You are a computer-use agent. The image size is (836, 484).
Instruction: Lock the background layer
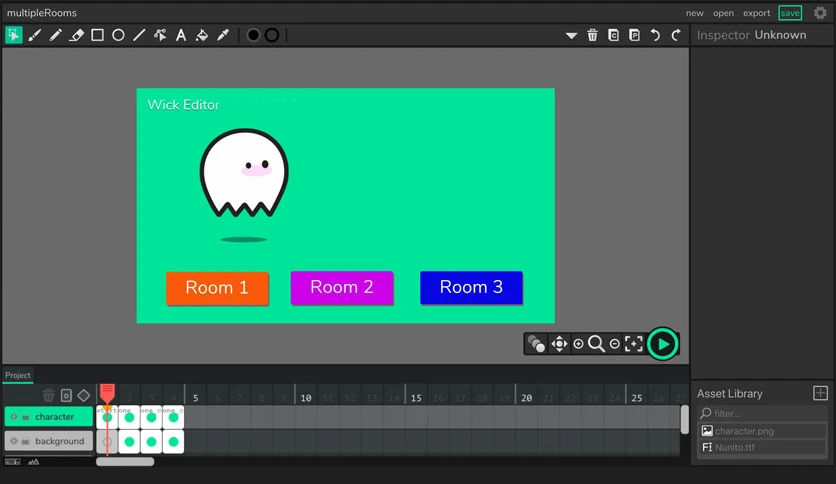click(25, 441)
